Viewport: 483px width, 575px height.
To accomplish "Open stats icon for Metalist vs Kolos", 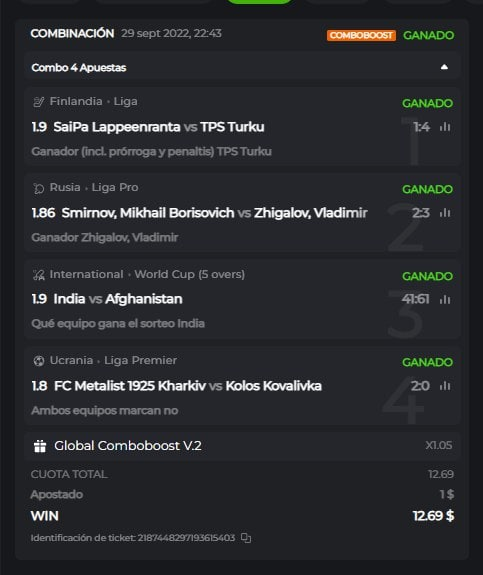I will 445,386.
